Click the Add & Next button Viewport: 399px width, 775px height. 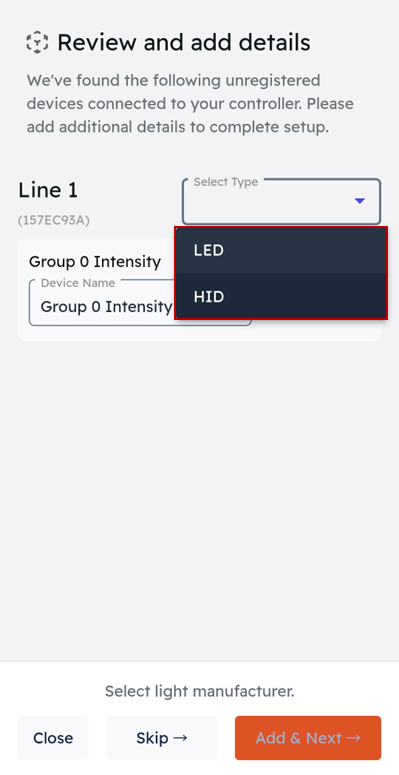tap(308, 738)
